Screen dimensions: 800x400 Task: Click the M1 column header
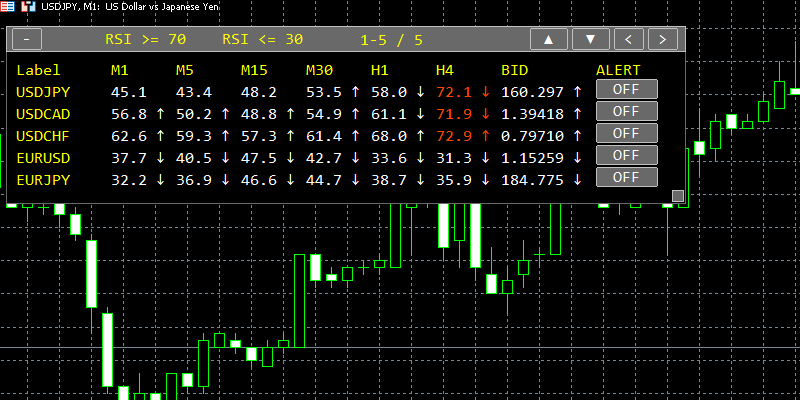click(120, 70)
